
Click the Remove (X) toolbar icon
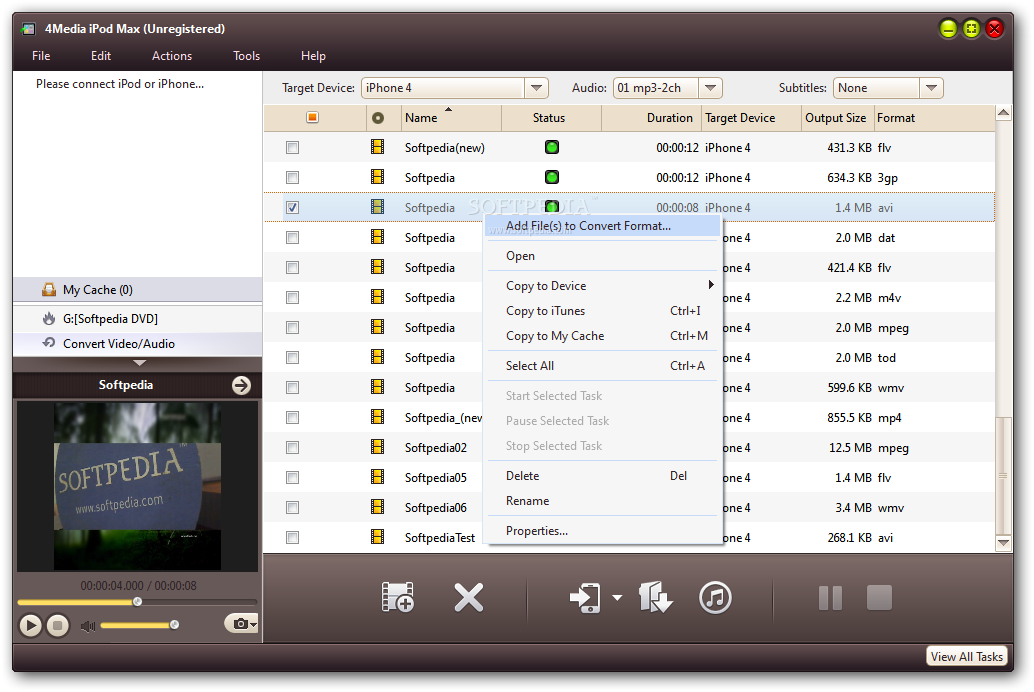click(x=468, y=598)
